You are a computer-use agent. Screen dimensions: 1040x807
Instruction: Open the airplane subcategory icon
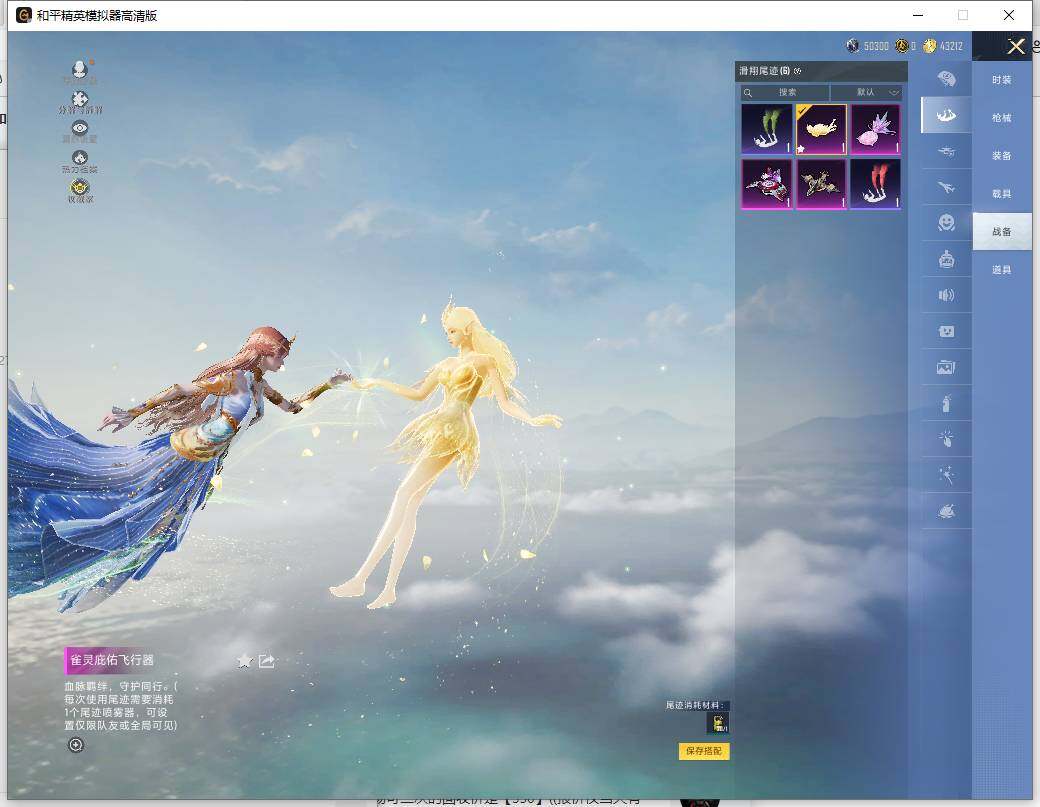946,187
